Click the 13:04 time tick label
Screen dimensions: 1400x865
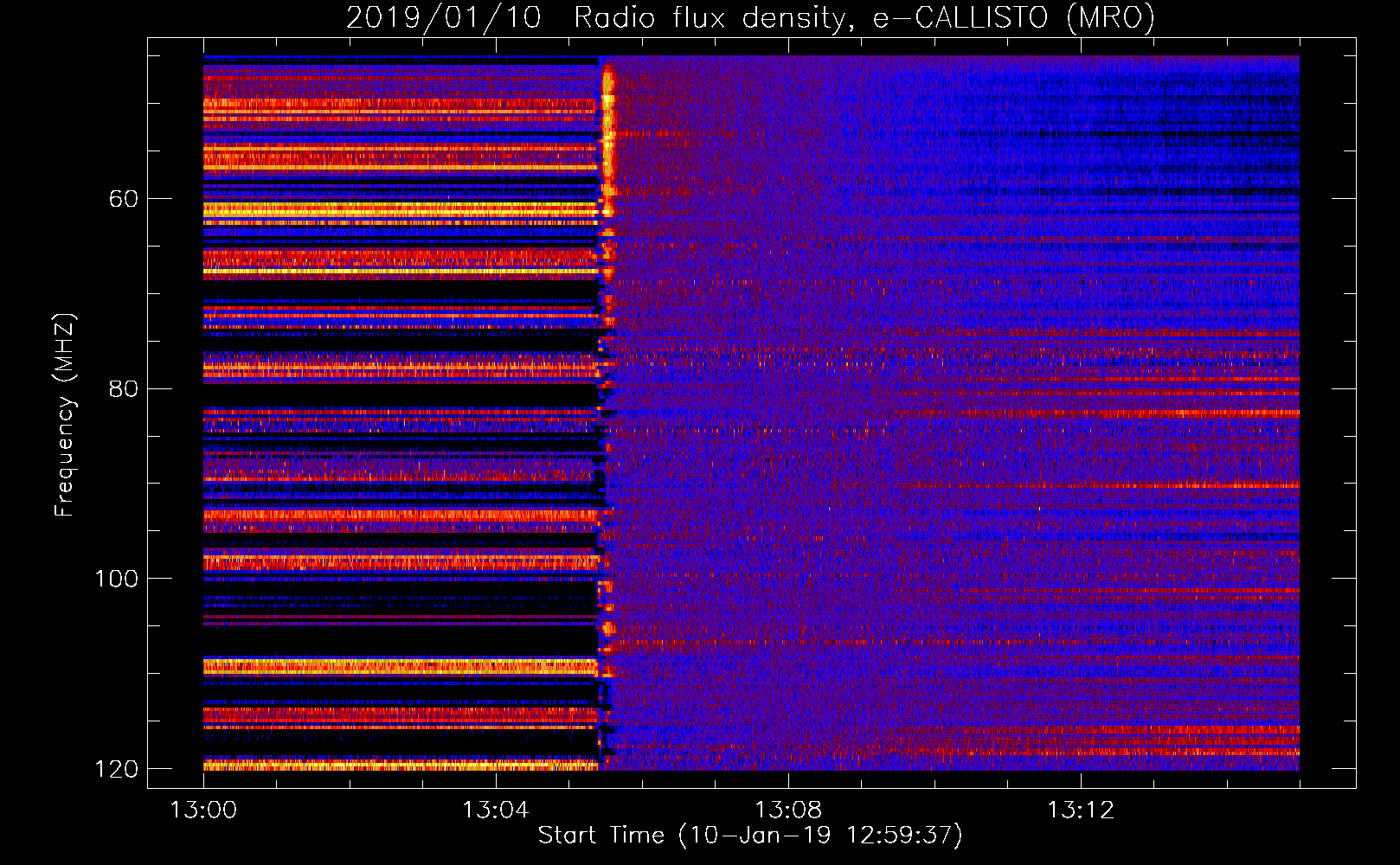point(496,811)
